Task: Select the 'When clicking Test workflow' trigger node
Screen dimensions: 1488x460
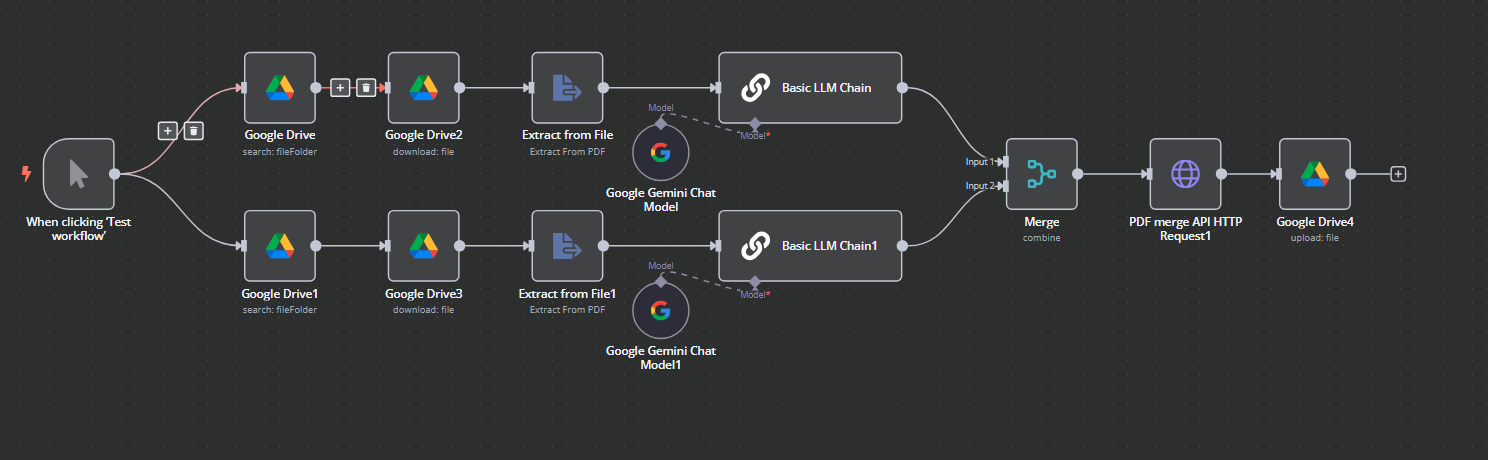Action: click(79, 174)
